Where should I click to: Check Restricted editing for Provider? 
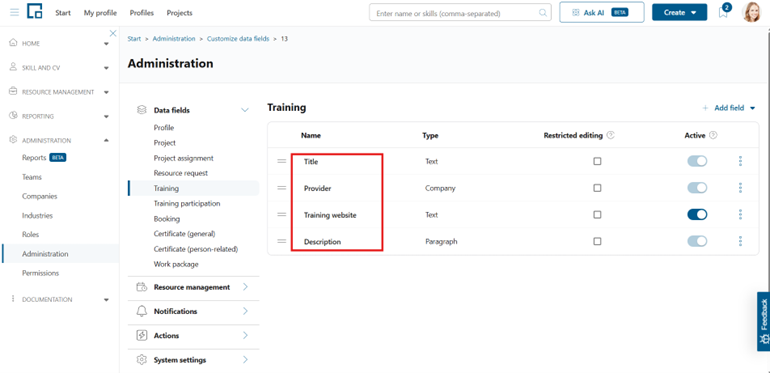point(597,188)
